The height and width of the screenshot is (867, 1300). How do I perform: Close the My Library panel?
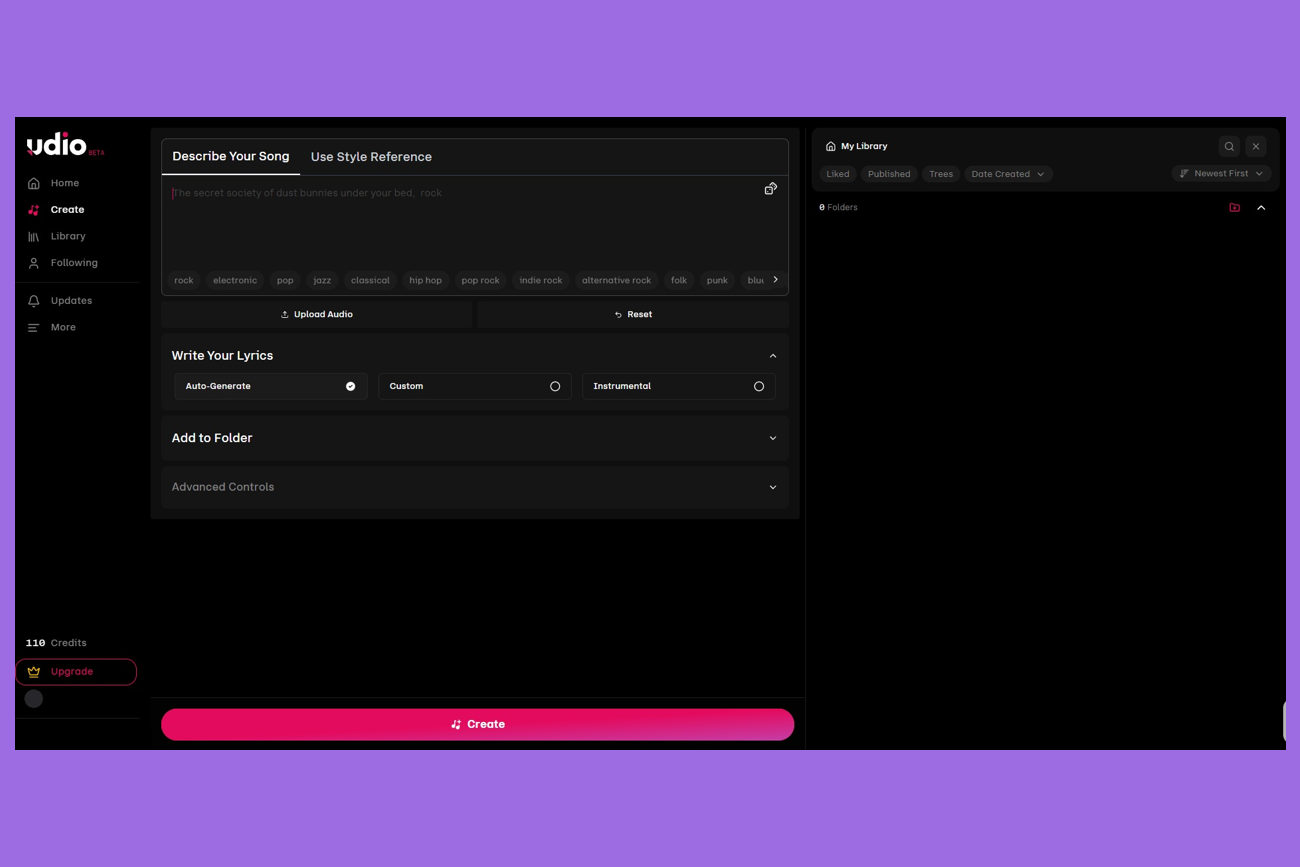tap(1256, 146)
